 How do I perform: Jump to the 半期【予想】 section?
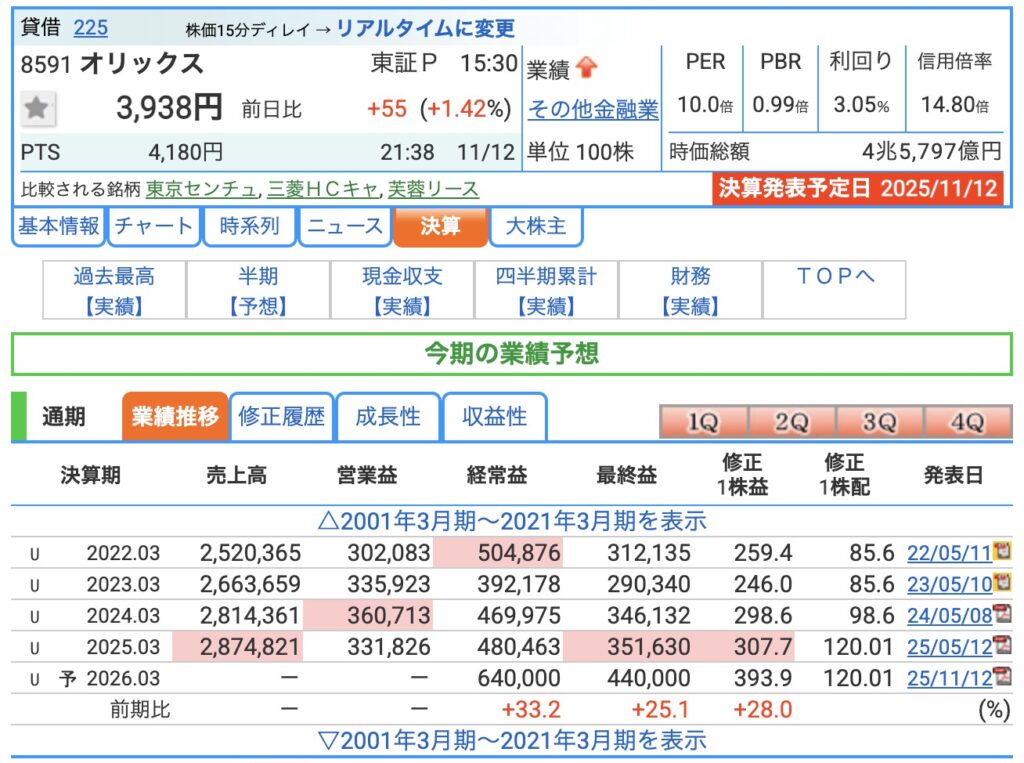(258, 290)
